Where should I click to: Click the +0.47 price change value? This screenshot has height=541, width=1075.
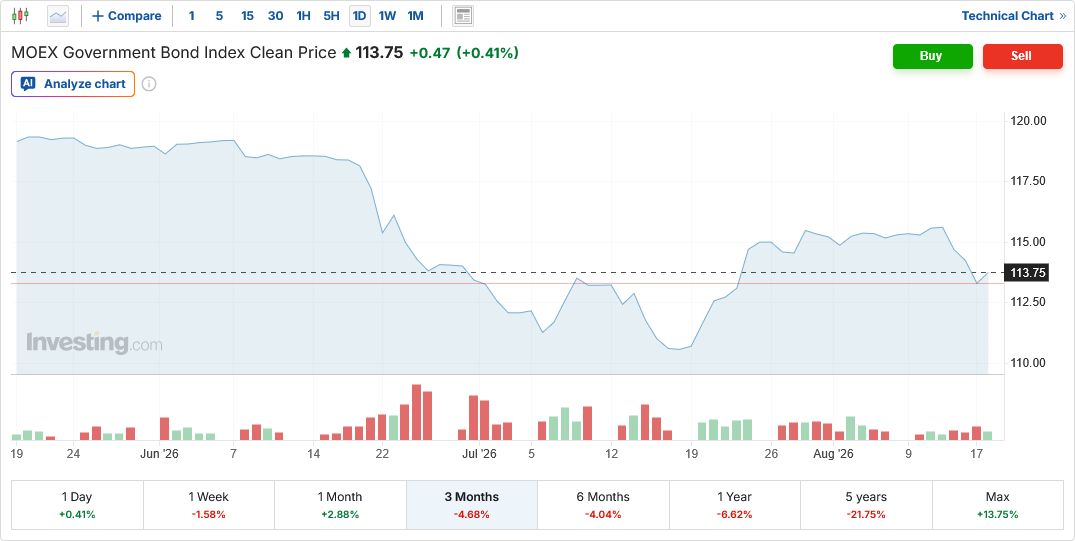[x=429, y=53]
